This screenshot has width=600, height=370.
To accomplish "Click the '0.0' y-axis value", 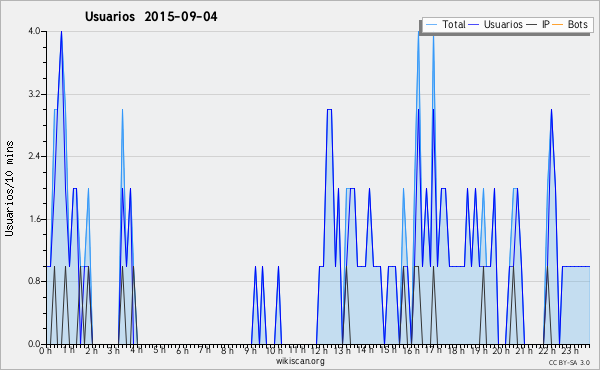I will pos(34,344).
